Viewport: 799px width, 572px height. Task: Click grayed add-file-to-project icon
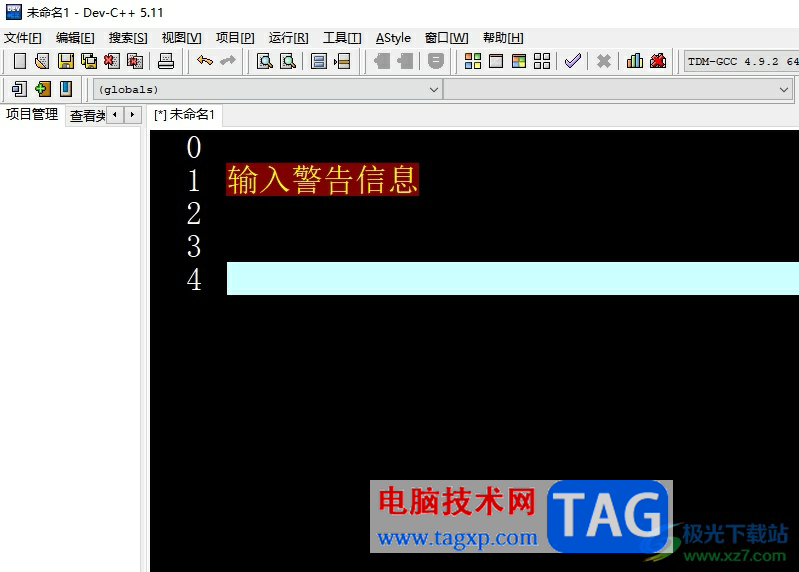(382, 61)
